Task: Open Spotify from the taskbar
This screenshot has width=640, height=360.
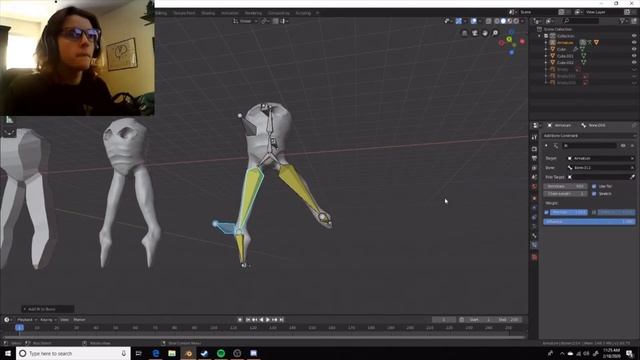Action: [221, 353]
